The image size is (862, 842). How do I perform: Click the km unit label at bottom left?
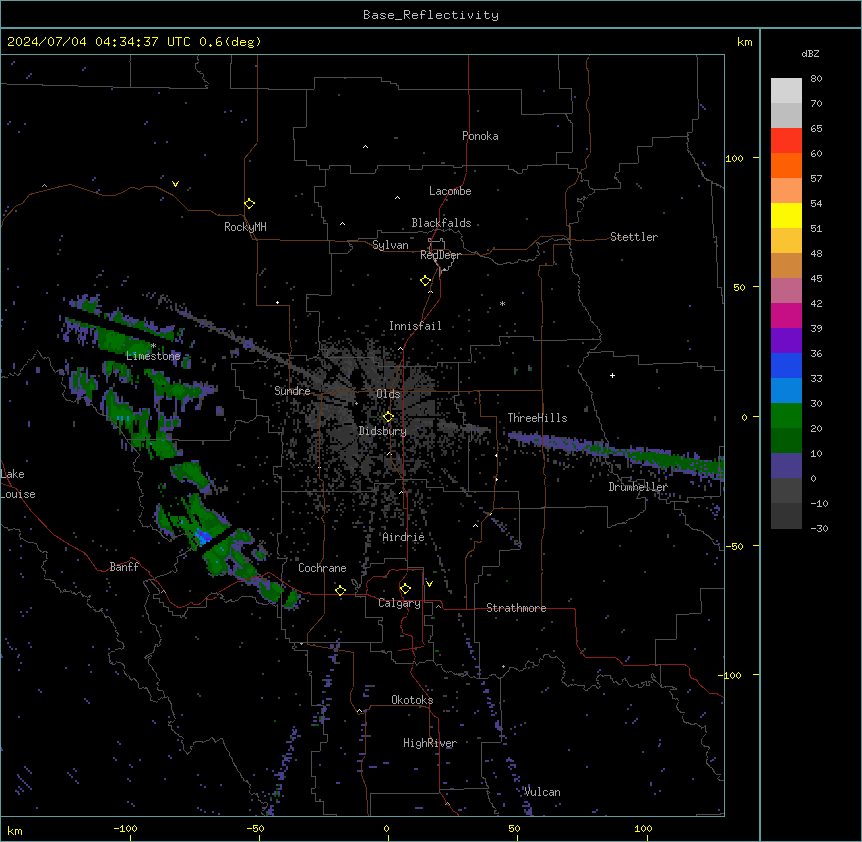[x=15, y=830]
